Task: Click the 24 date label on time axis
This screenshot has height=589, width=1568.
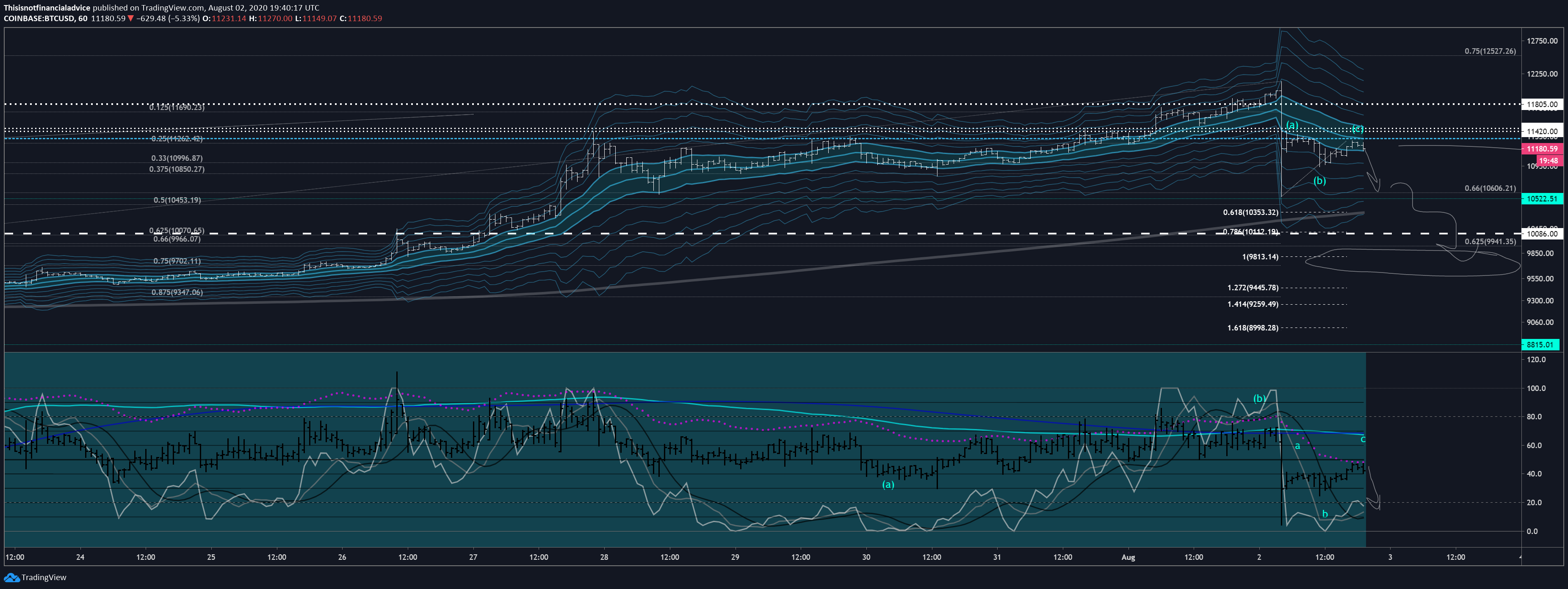Action: pos(80,557)
